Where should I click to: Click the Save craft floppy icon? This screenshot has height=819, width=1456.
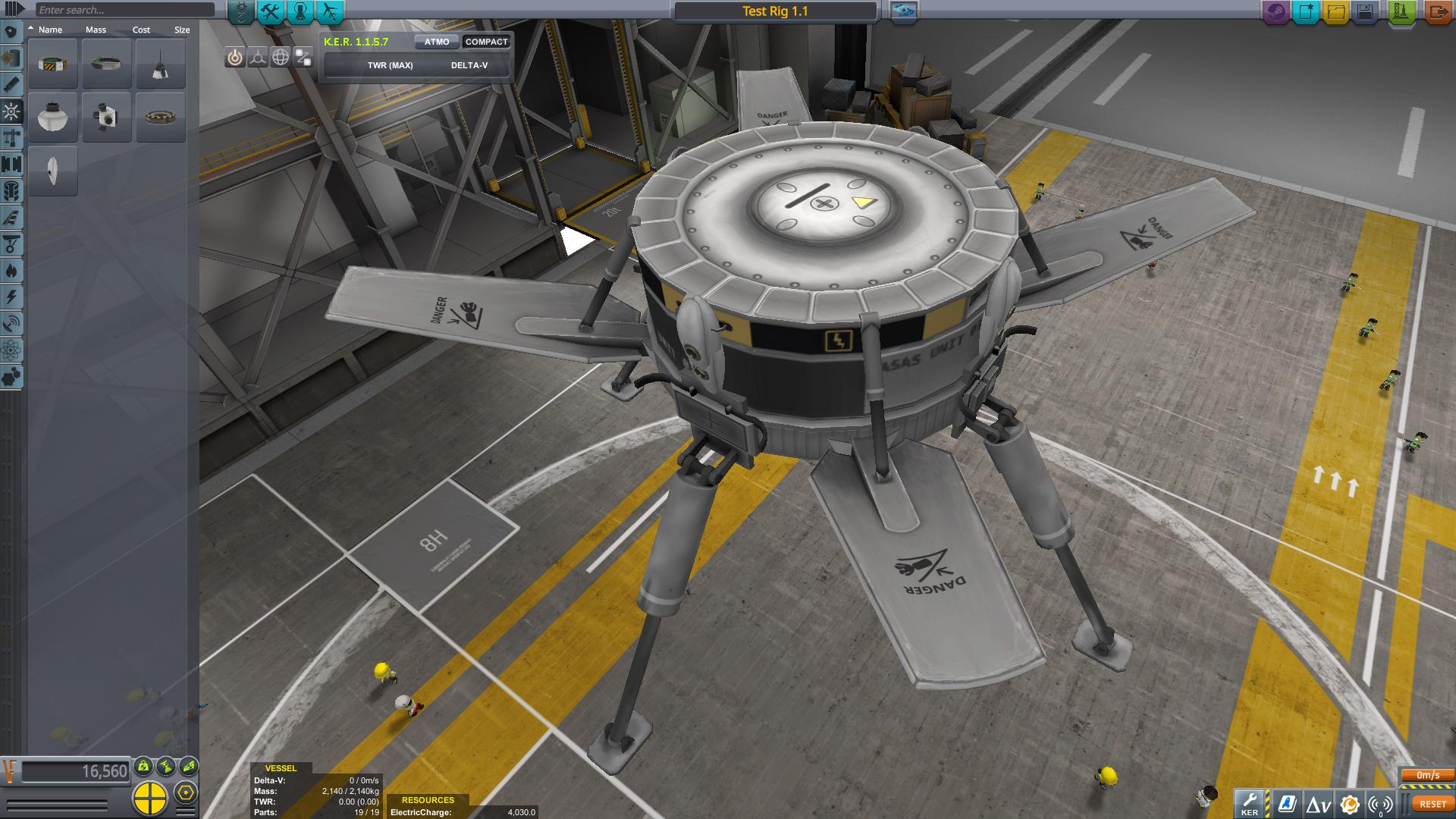[x=1365, y=12]
